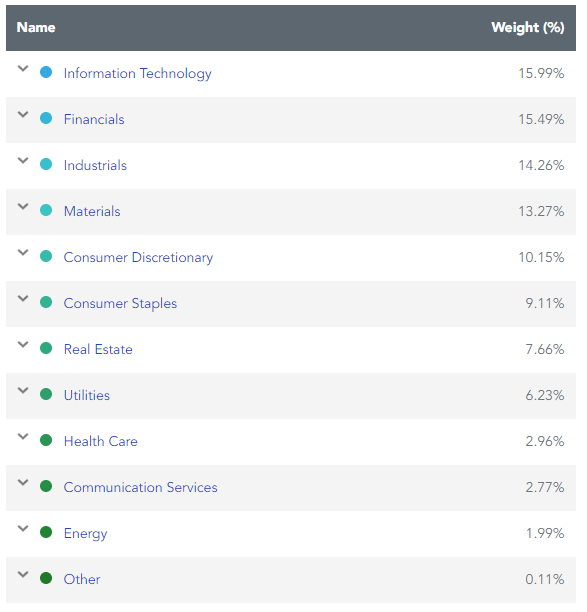Expand the Energy sector chevron

click(23, 529)
